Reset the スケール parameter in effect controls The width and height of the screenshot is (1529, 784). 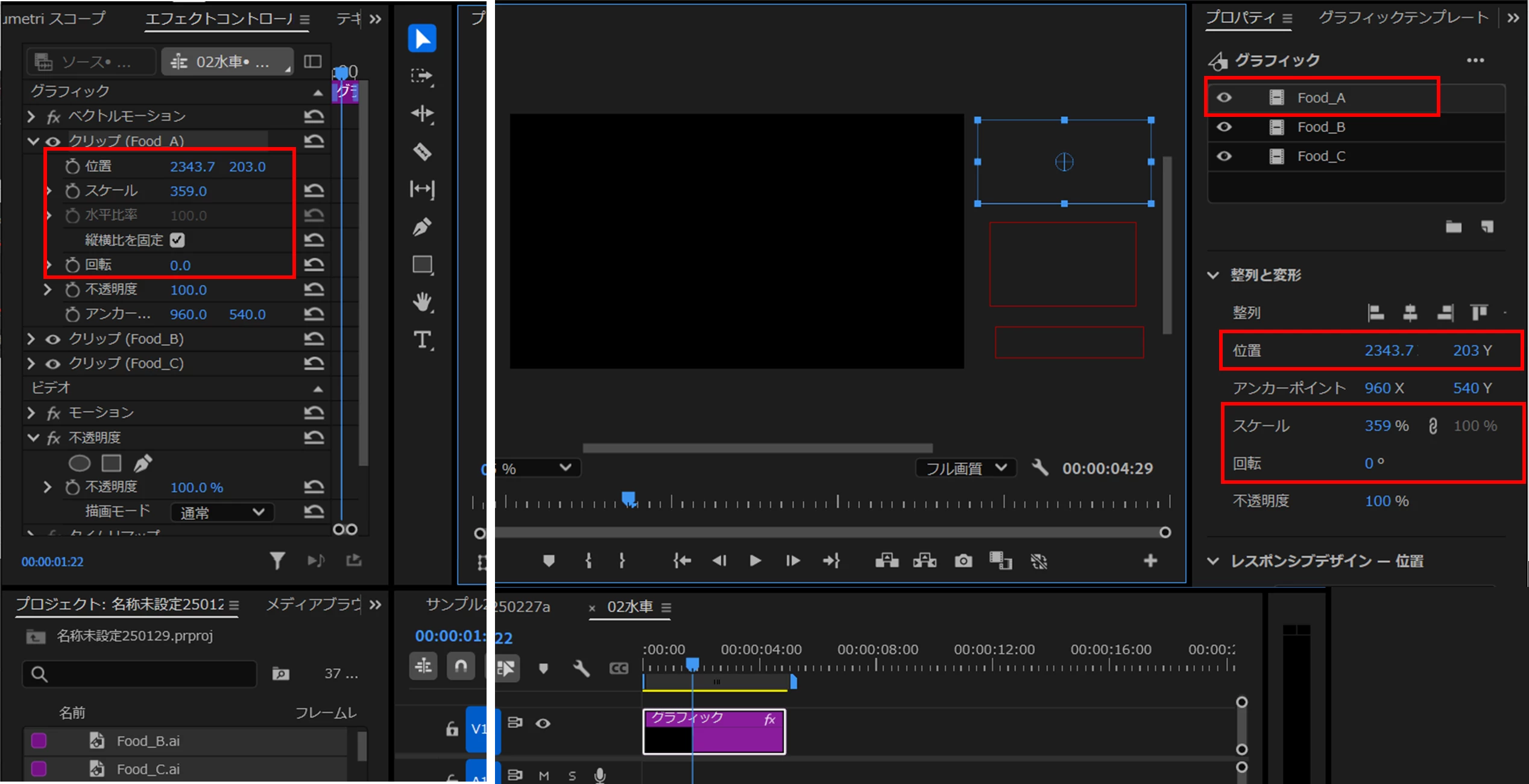tap(314, 191)
